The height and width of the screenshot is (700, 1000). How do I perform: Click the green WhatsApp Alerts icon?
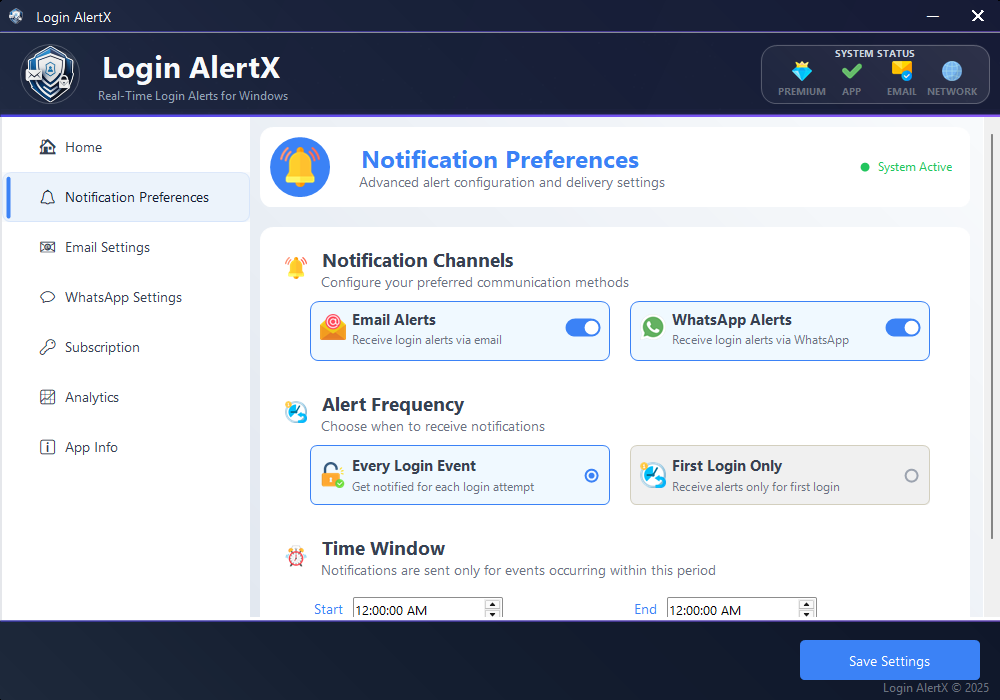pyautogui.click(x=653, y=327)
